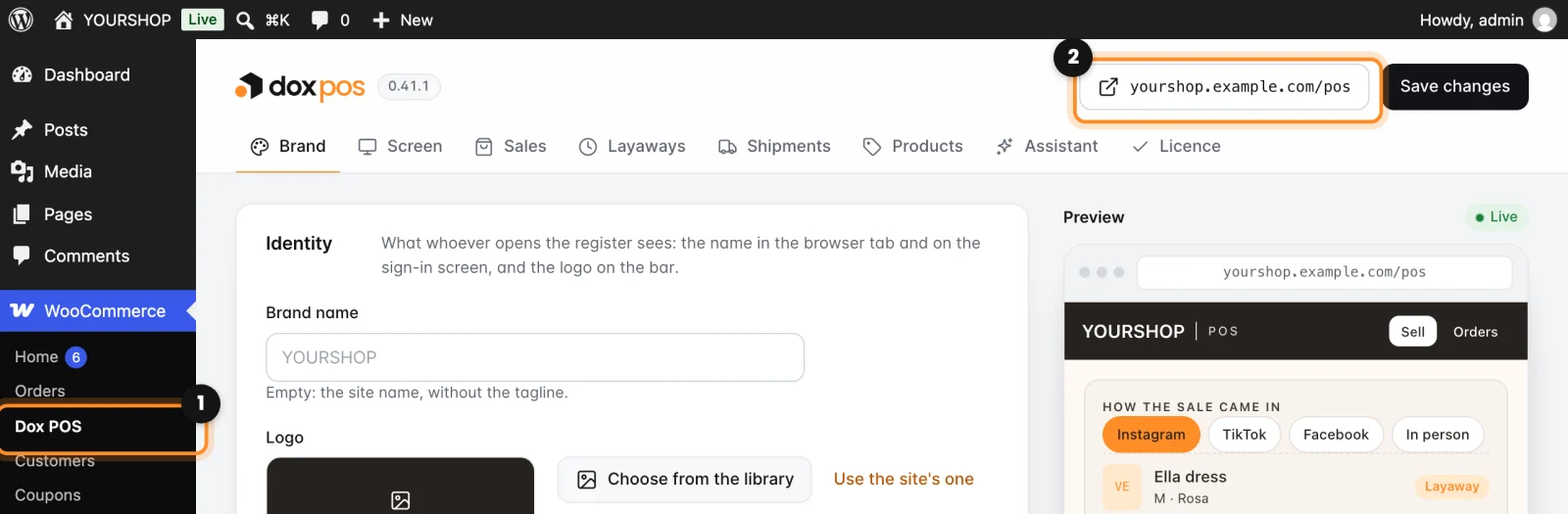Choose TikTok sale source chip
This screenshot has width=1568, height=514.
click(x=1245, y=434)
